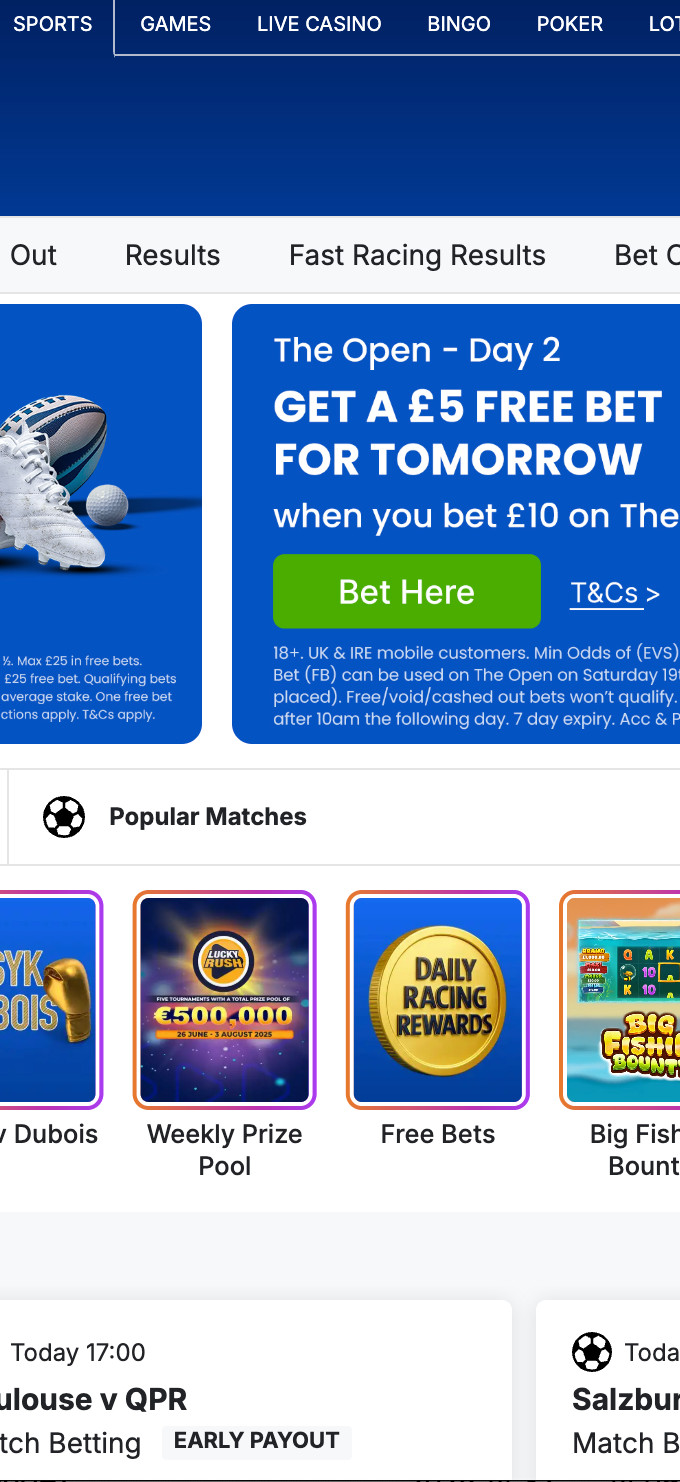This screenshot has width=680, height=1482.
Task: Open Fast Racing Results
Action: pyautogui.click(x=417, y=255)
